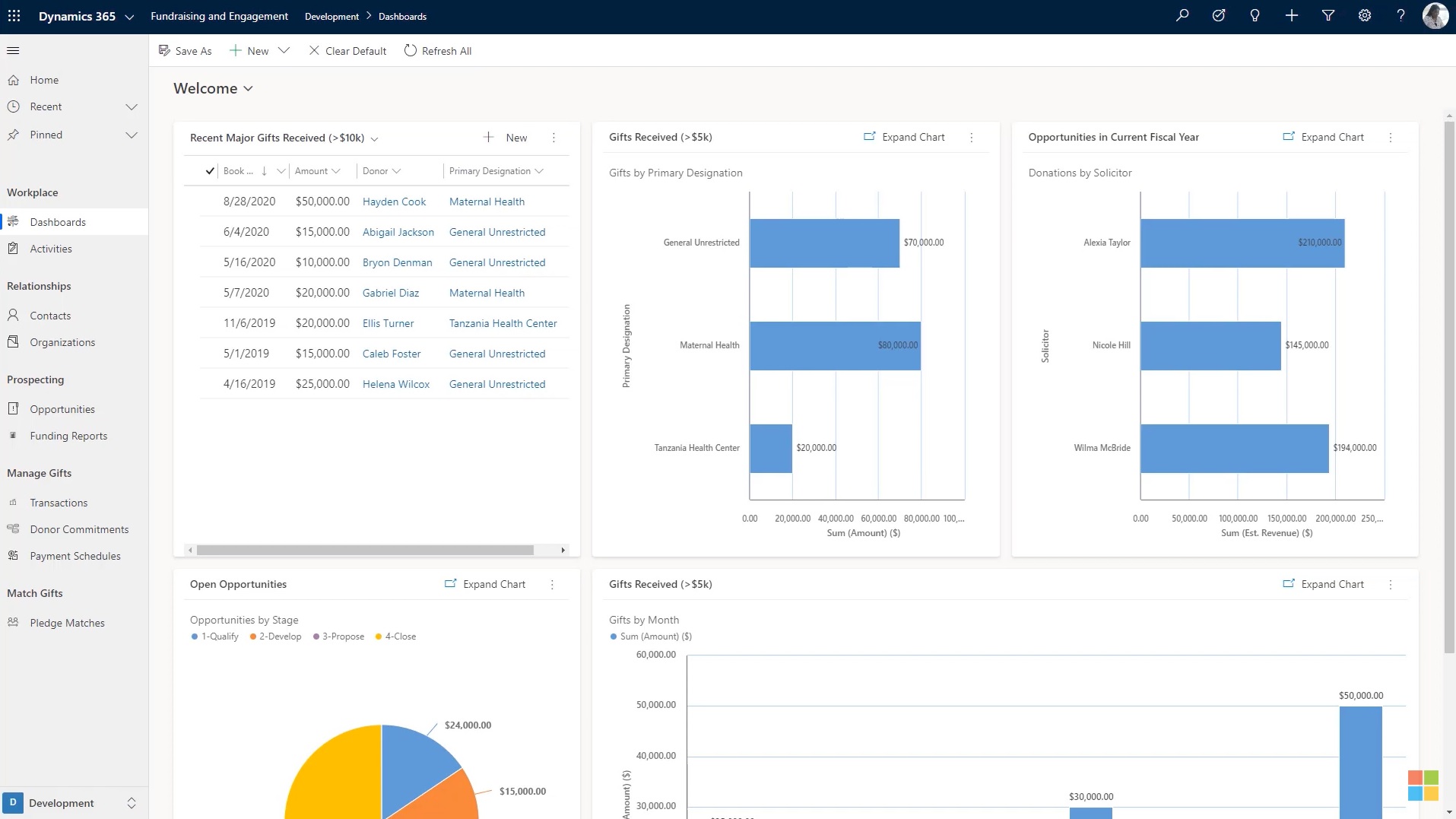Open the settings gear in header
This screenshot has height=819, width=1456.
1365,16
